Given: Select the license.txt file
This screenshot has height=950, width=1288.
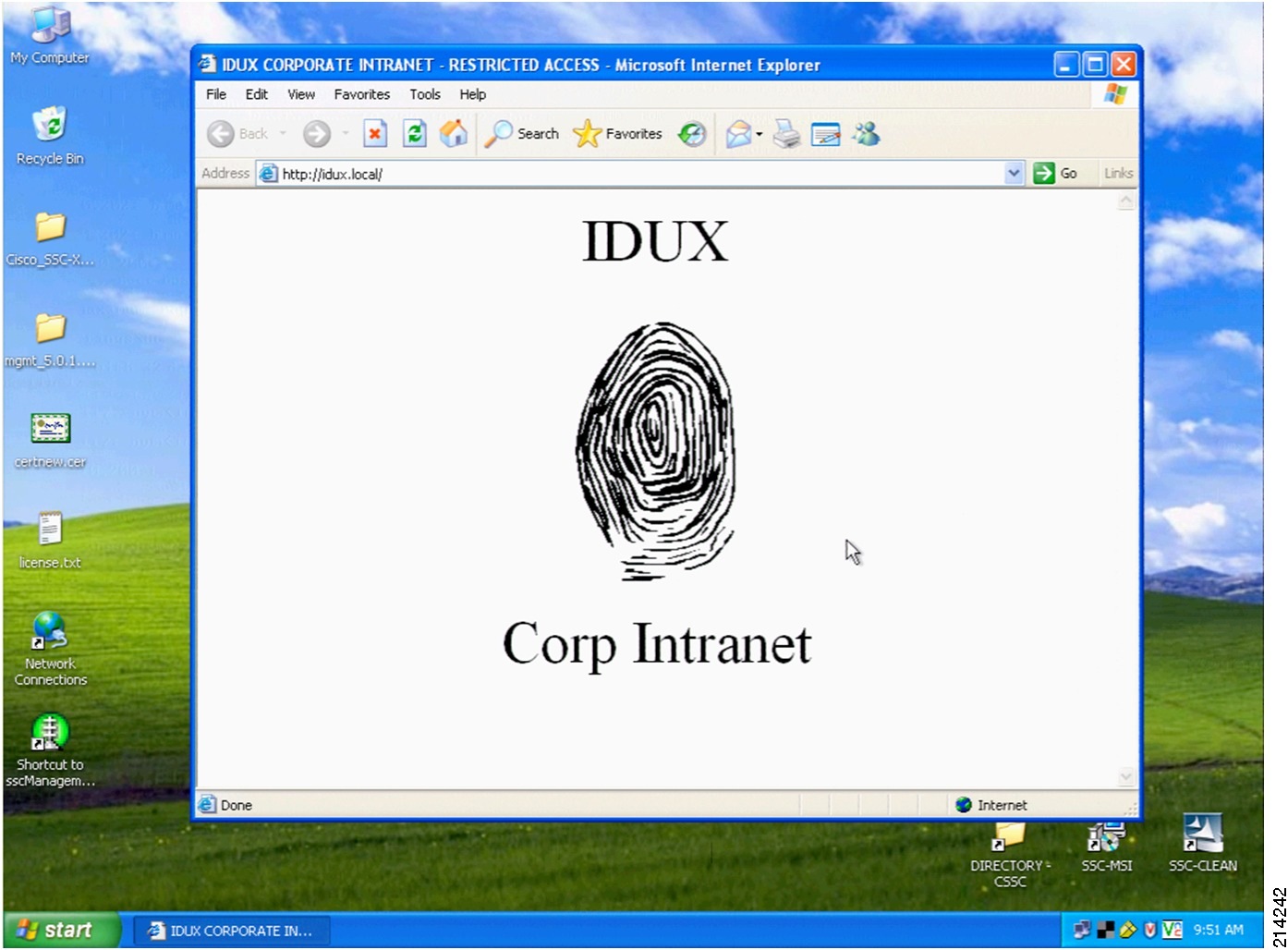Looking at the screenshot, I should click(x=50, y=541).
